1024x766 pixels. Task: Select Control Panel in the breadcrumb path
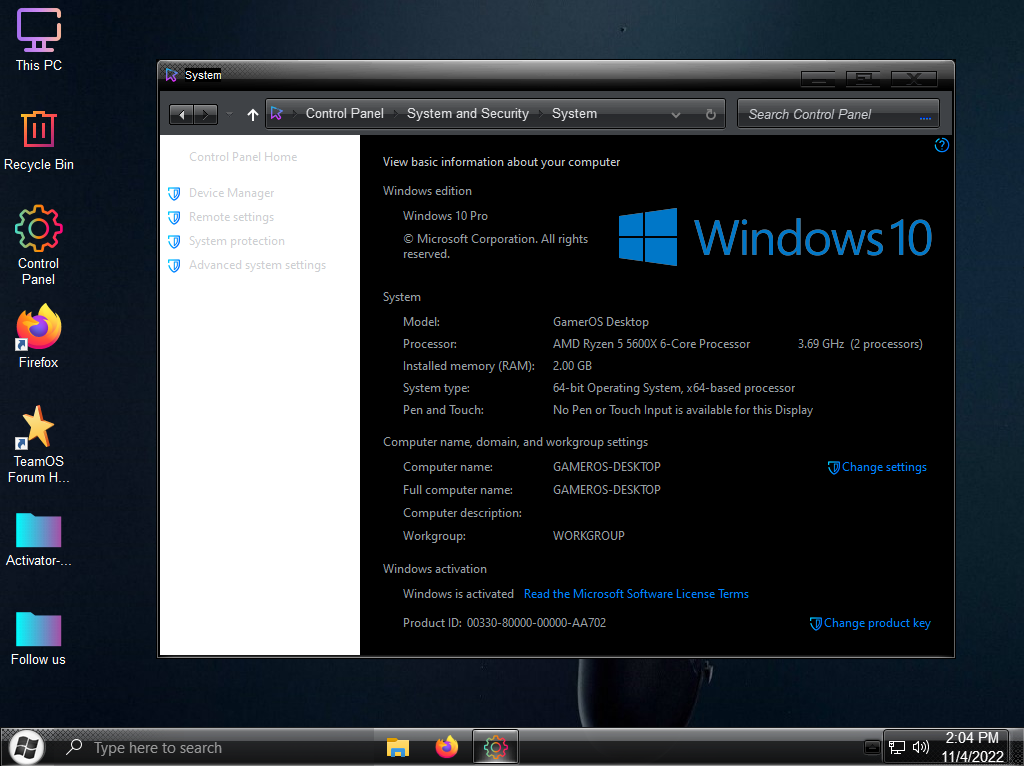click(x=344, y=114)
